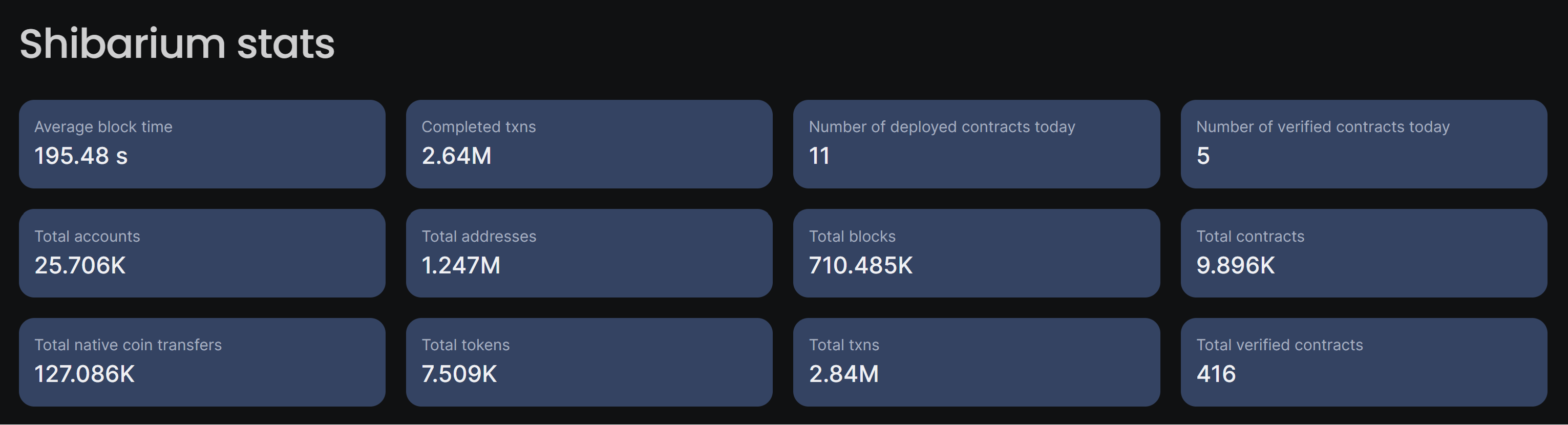Click the 'Total native coin transfers' label

128,345
